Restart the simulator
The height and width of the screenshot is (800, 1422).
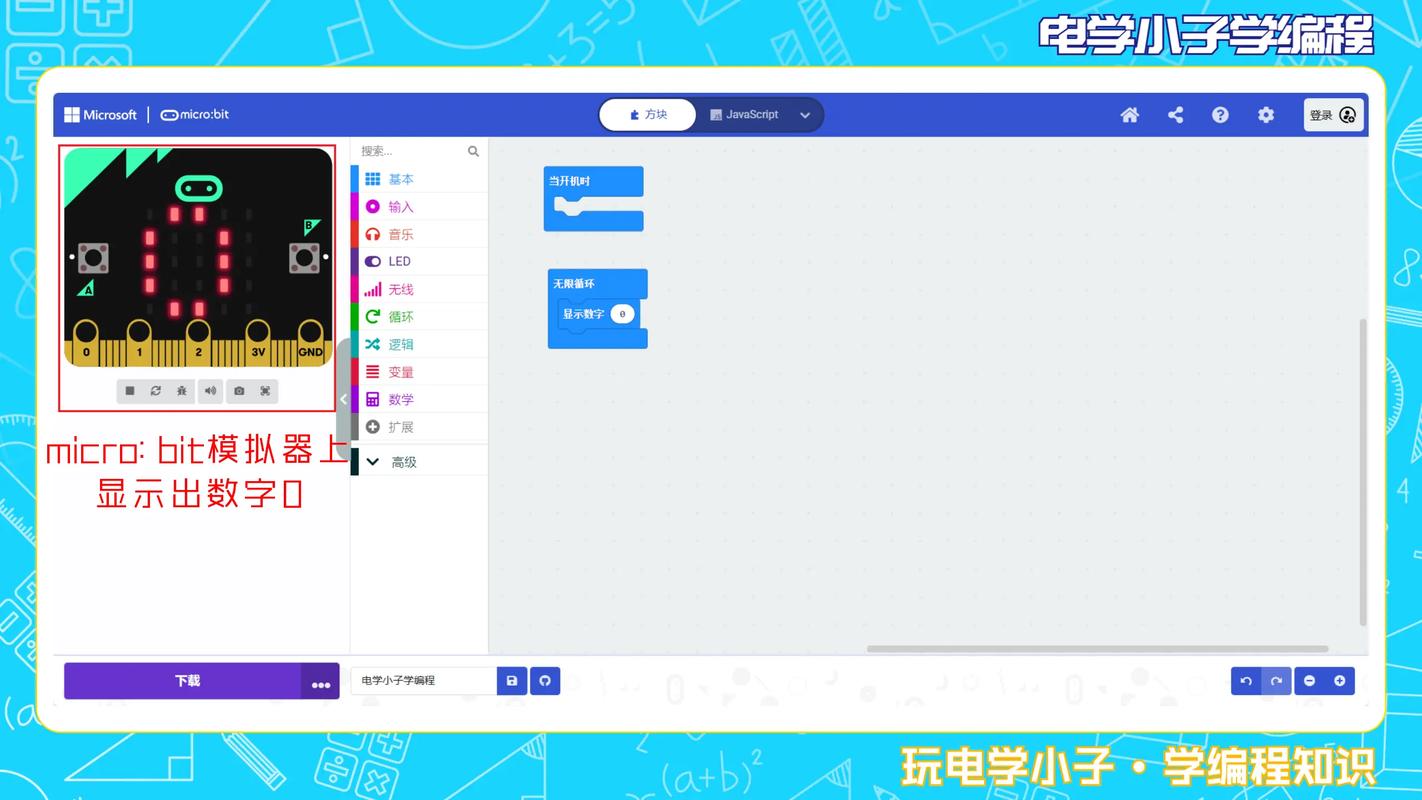[x=156, y=390]
